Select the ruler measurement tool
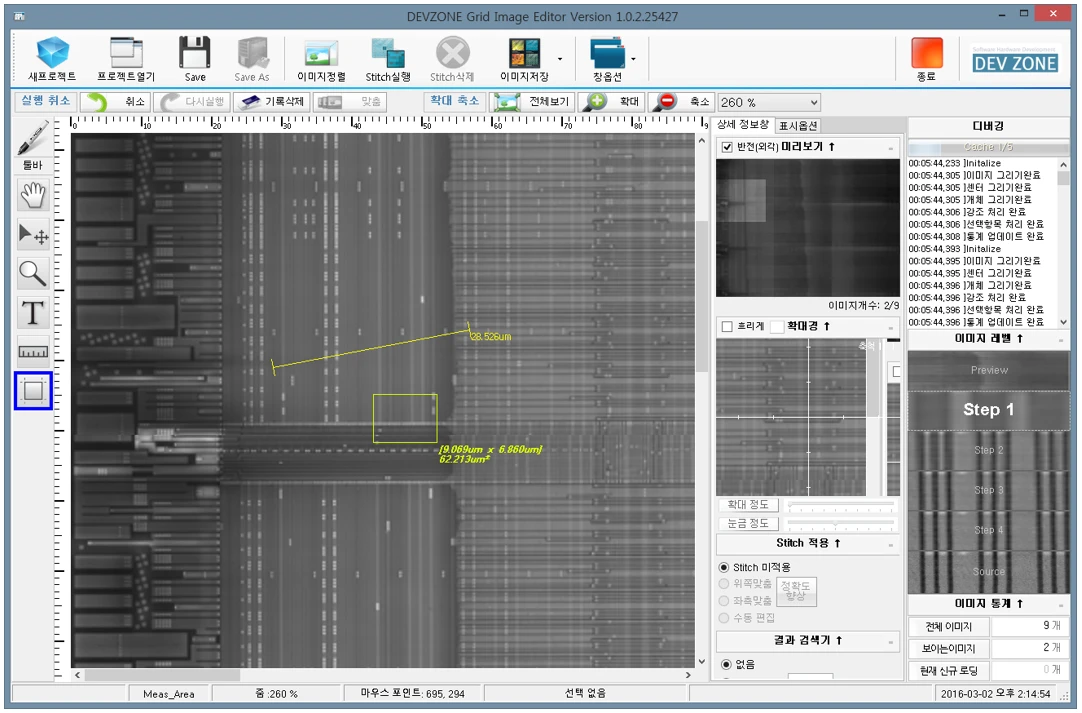This screenshot has height=713, width=1082. click(x=32, y=352)
